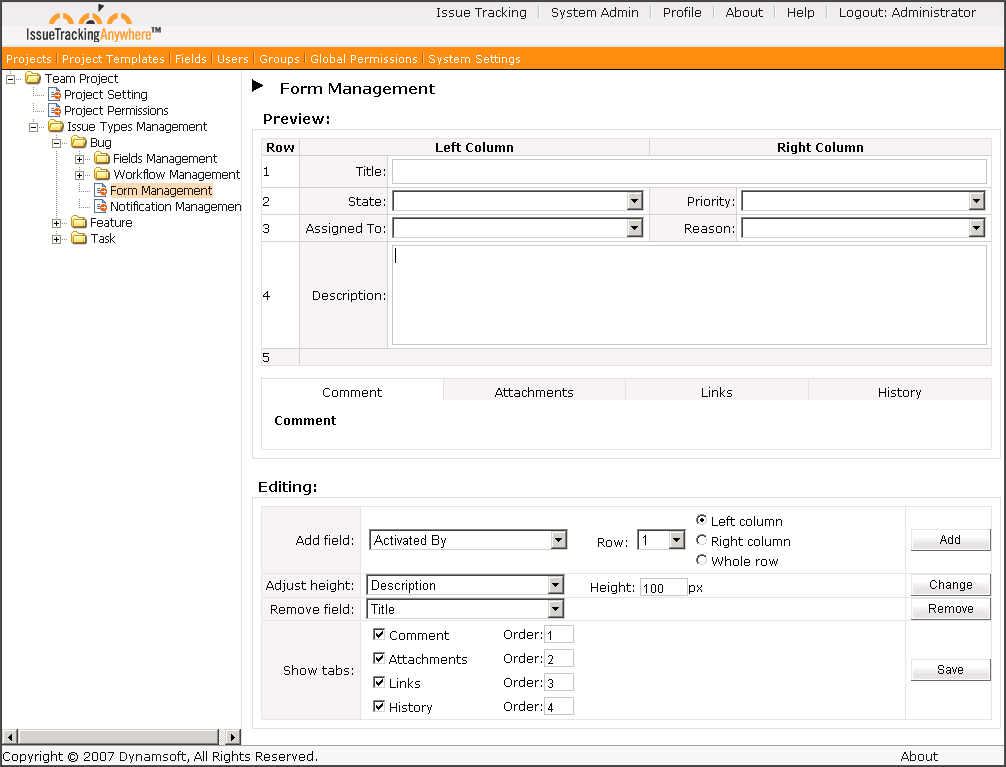Click the Feature folder icon
The height and width of the screenshot is (767, 1006).
78,223
